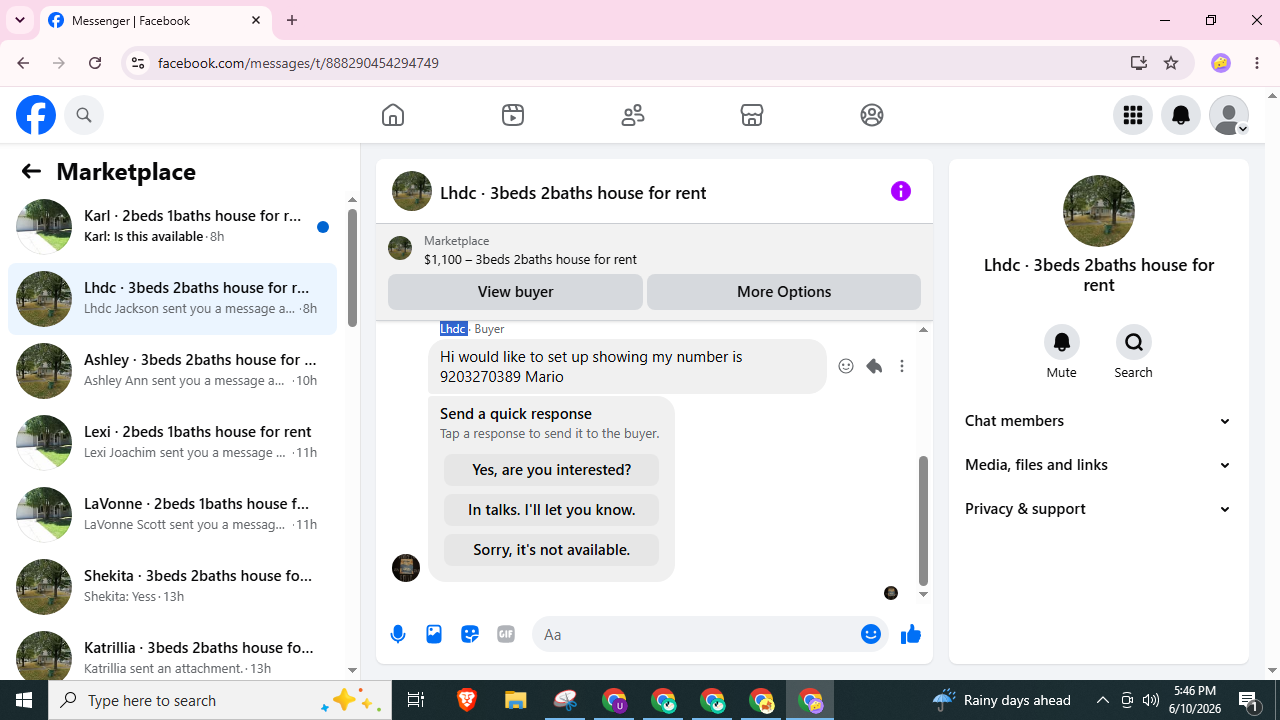
Task: Bookmark this page with star
Action: (1171, 63)
